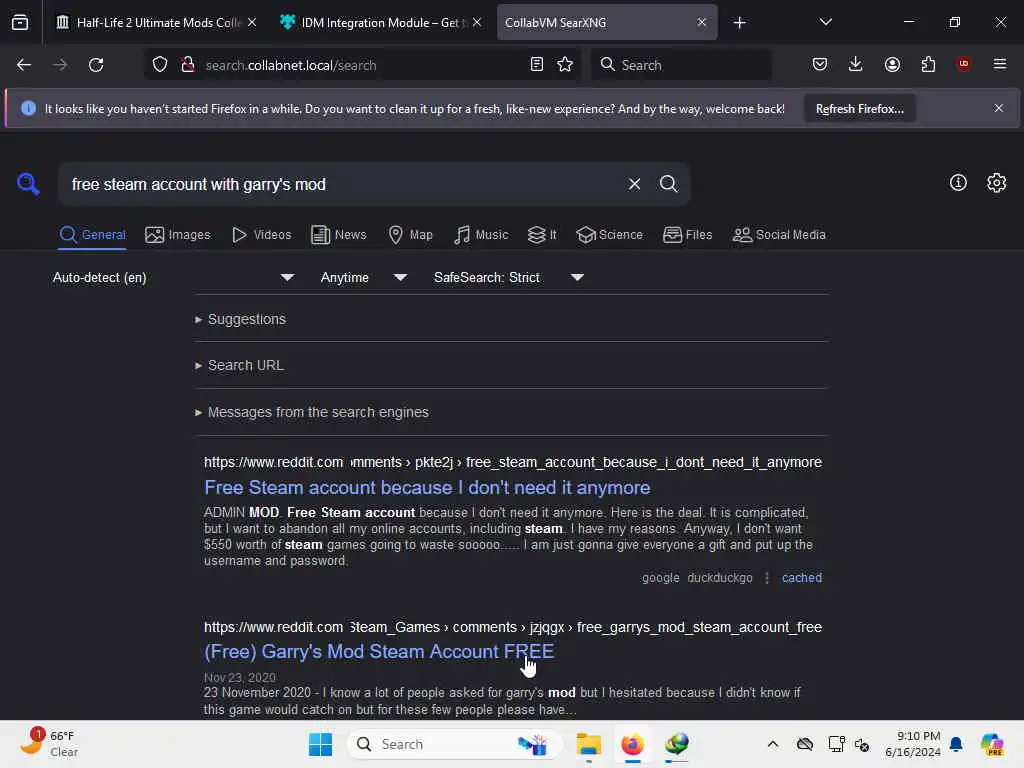Open 'Free Steam account because I don't need it anymore'

(x=427, y=488)
